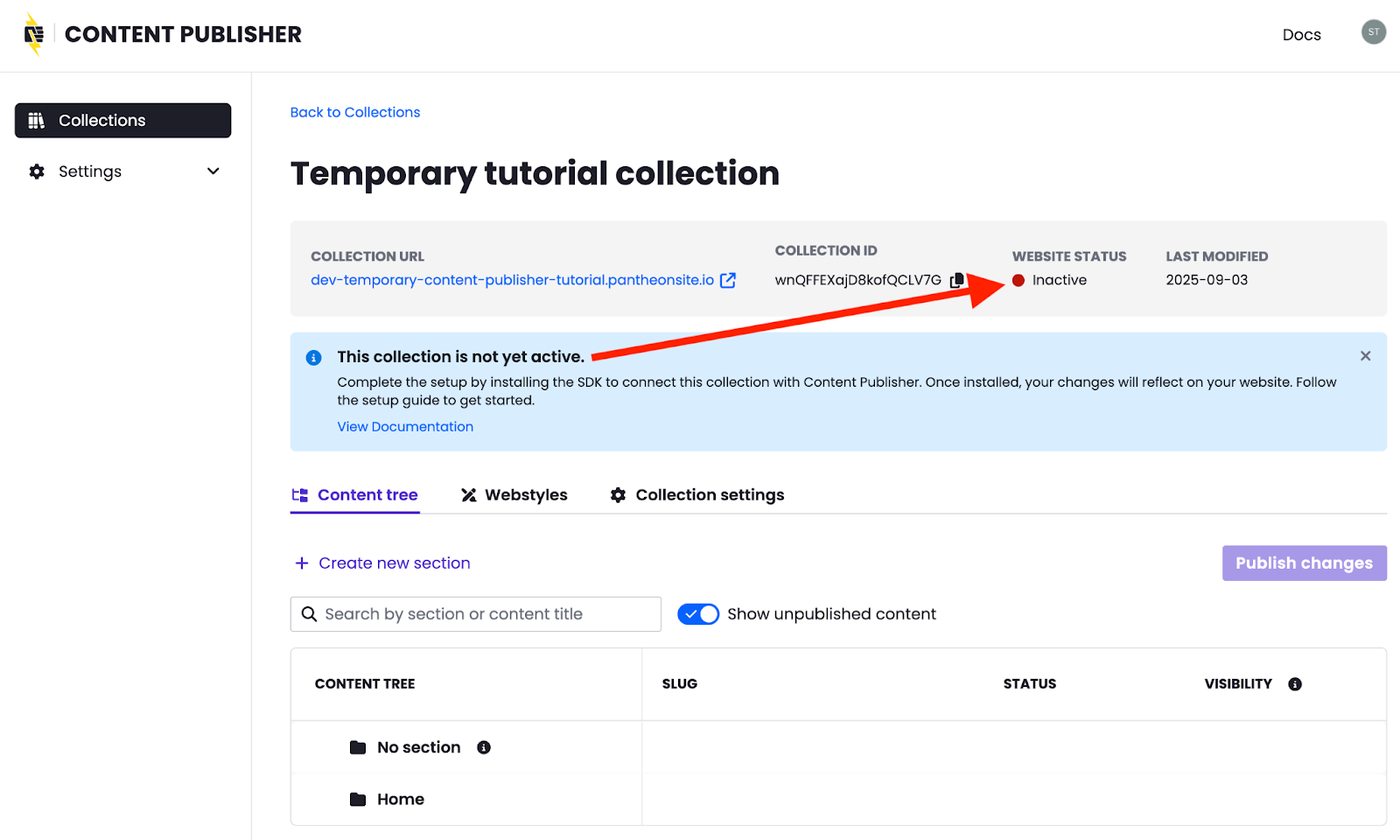Screen dimensions: 1400x840
Task: Focus the section or content title search field
Action: coord(476,614)
